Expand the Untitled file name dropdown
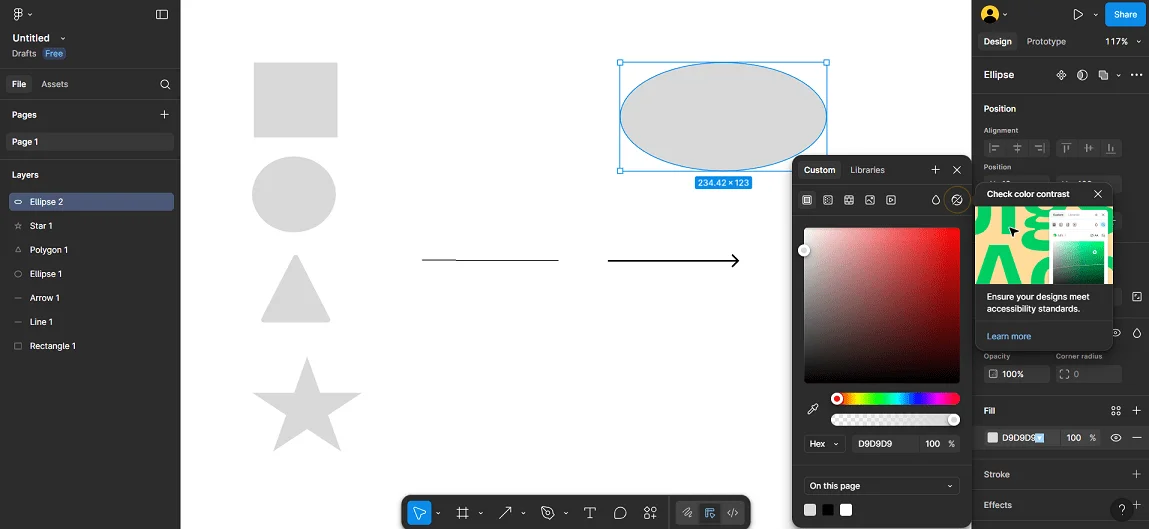Image resolution: width=1149 pixels, height=529 pixels. (63, 38)
